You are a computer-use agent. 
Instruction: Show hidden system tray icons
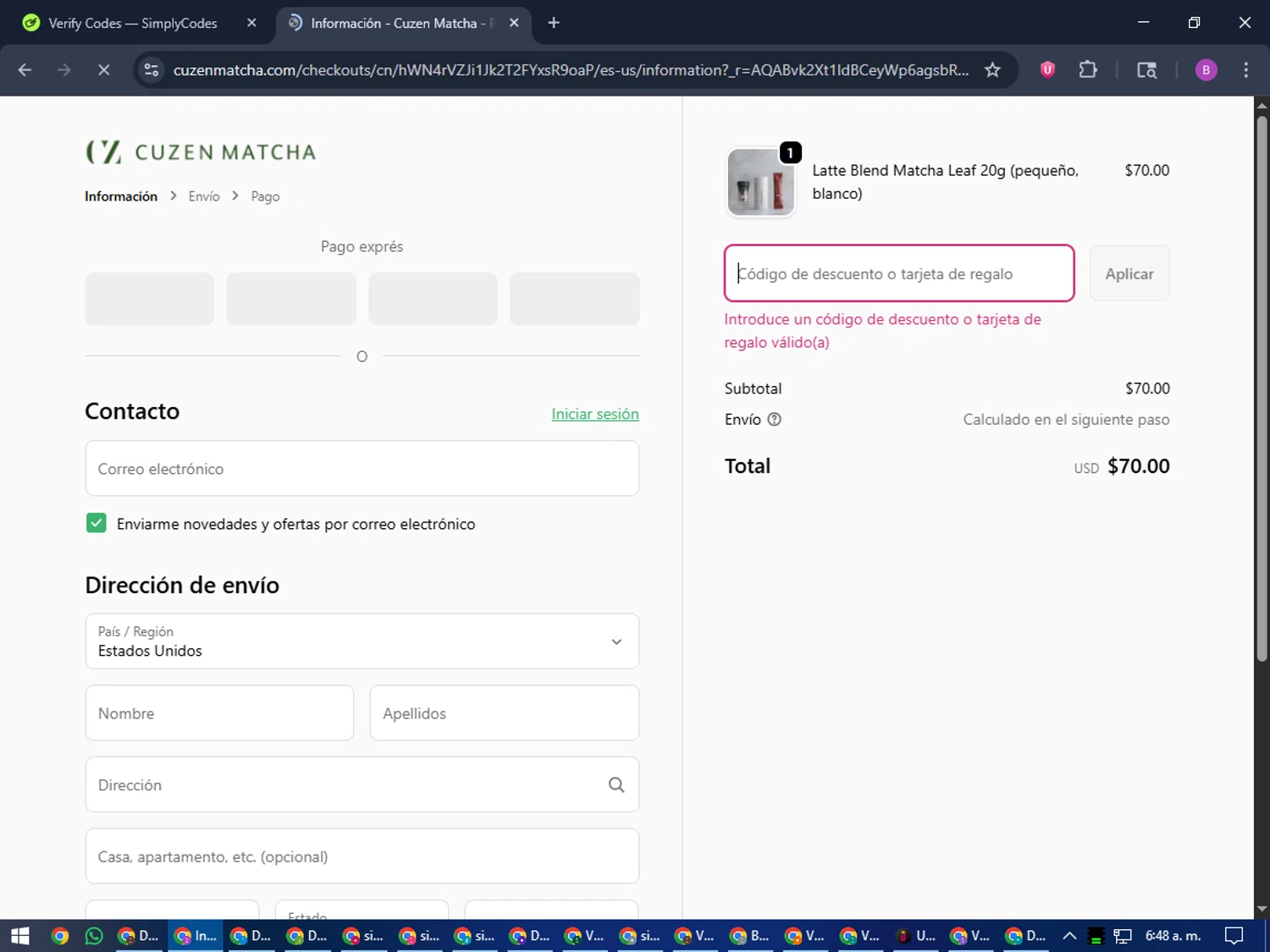[1069, 935]
